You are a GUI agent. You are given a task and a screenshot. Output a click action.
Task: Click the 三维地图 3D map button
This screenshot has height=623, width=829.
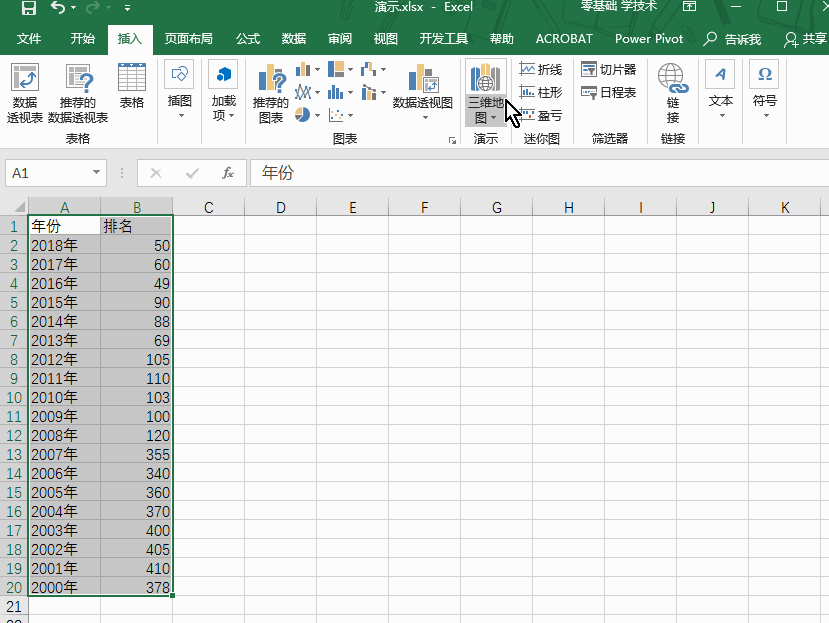[x=485, y=94]
